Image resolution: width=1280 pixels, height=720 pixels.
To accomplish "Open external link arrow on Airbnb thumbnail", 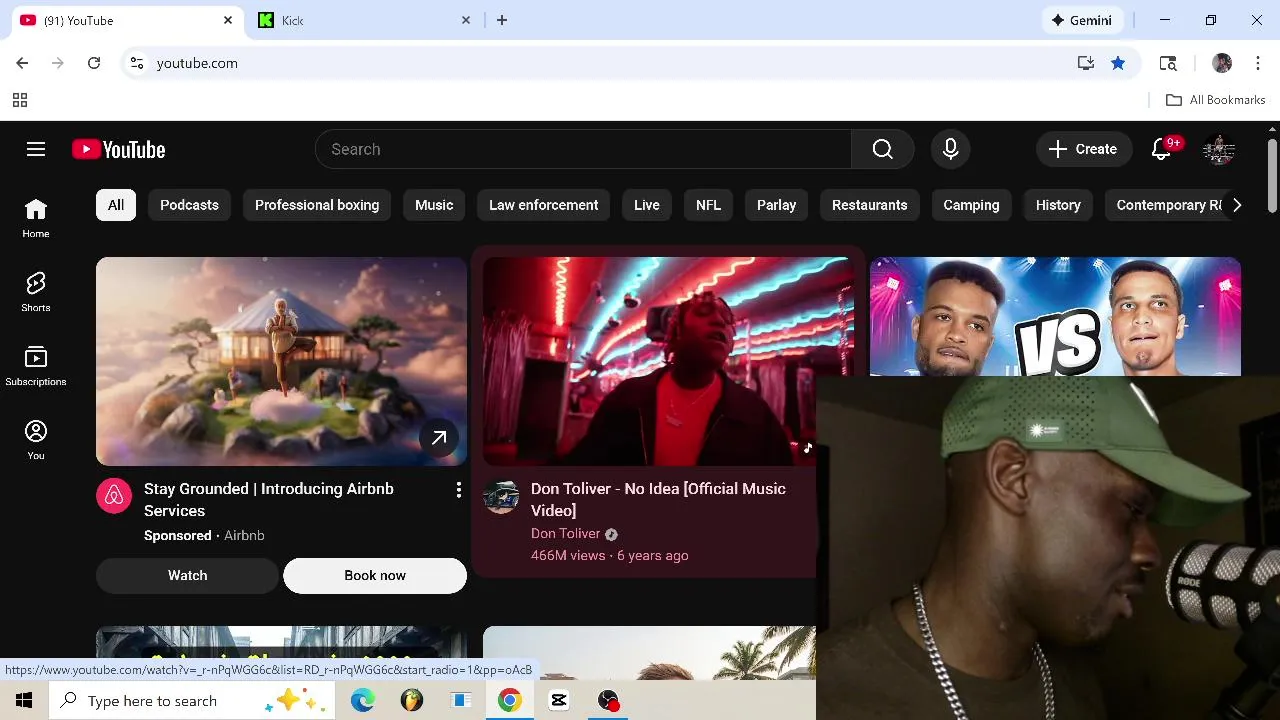I will click(x=439, y=438).
